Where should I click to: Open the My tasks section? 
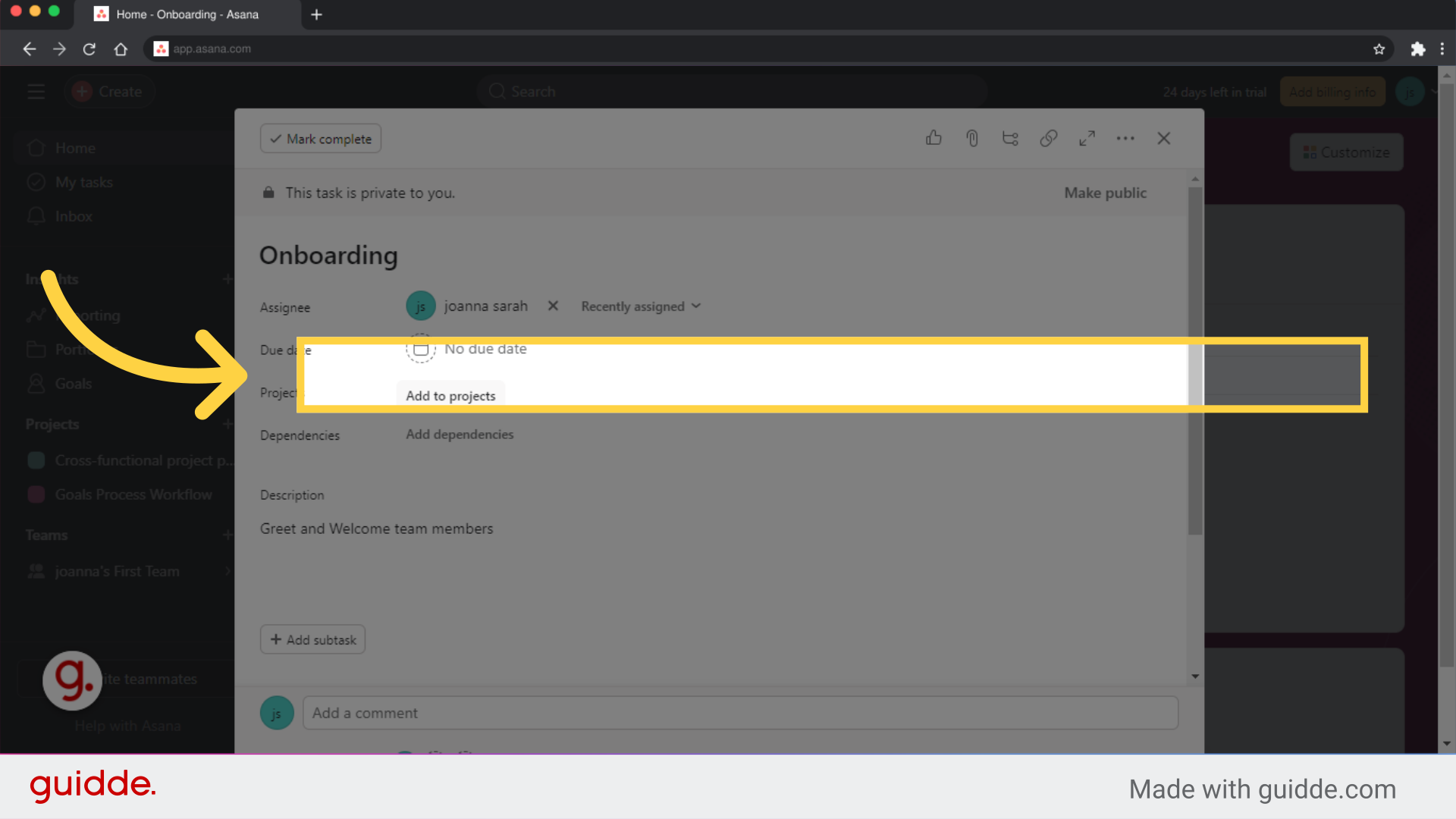tap(83, 182)
